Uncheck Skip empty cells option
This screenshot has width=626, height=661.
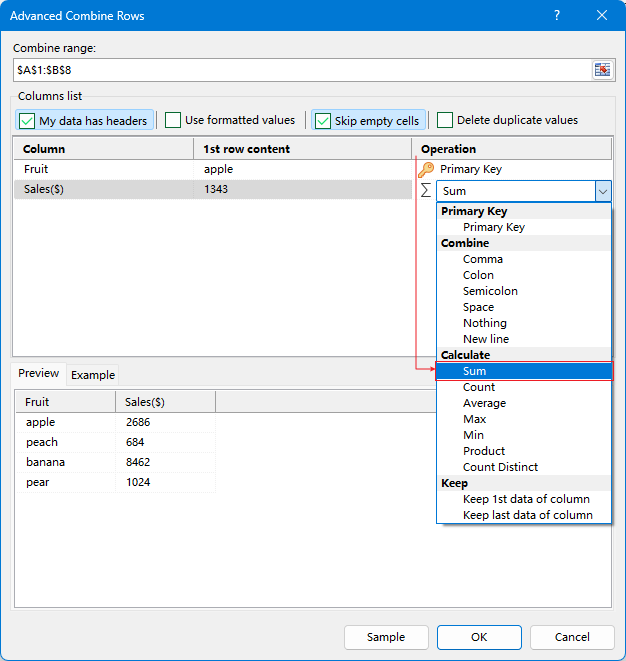[323, 121]
